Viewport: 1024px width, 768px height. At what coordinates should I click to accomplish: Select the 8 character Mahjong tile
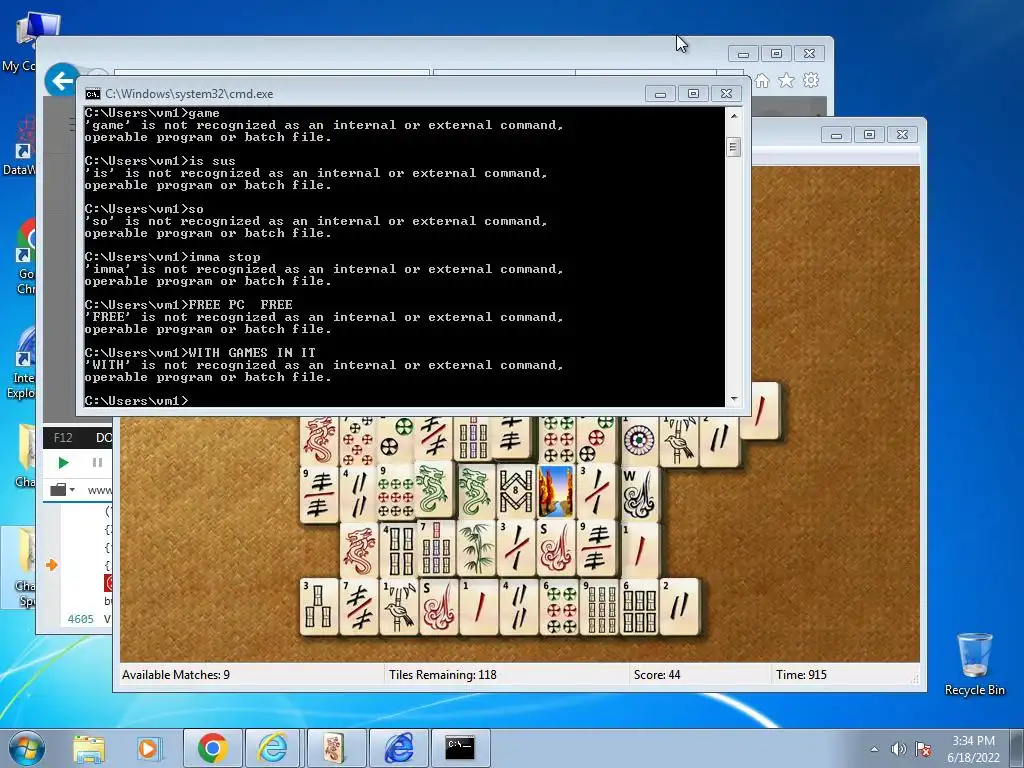(x=516, y=492)
